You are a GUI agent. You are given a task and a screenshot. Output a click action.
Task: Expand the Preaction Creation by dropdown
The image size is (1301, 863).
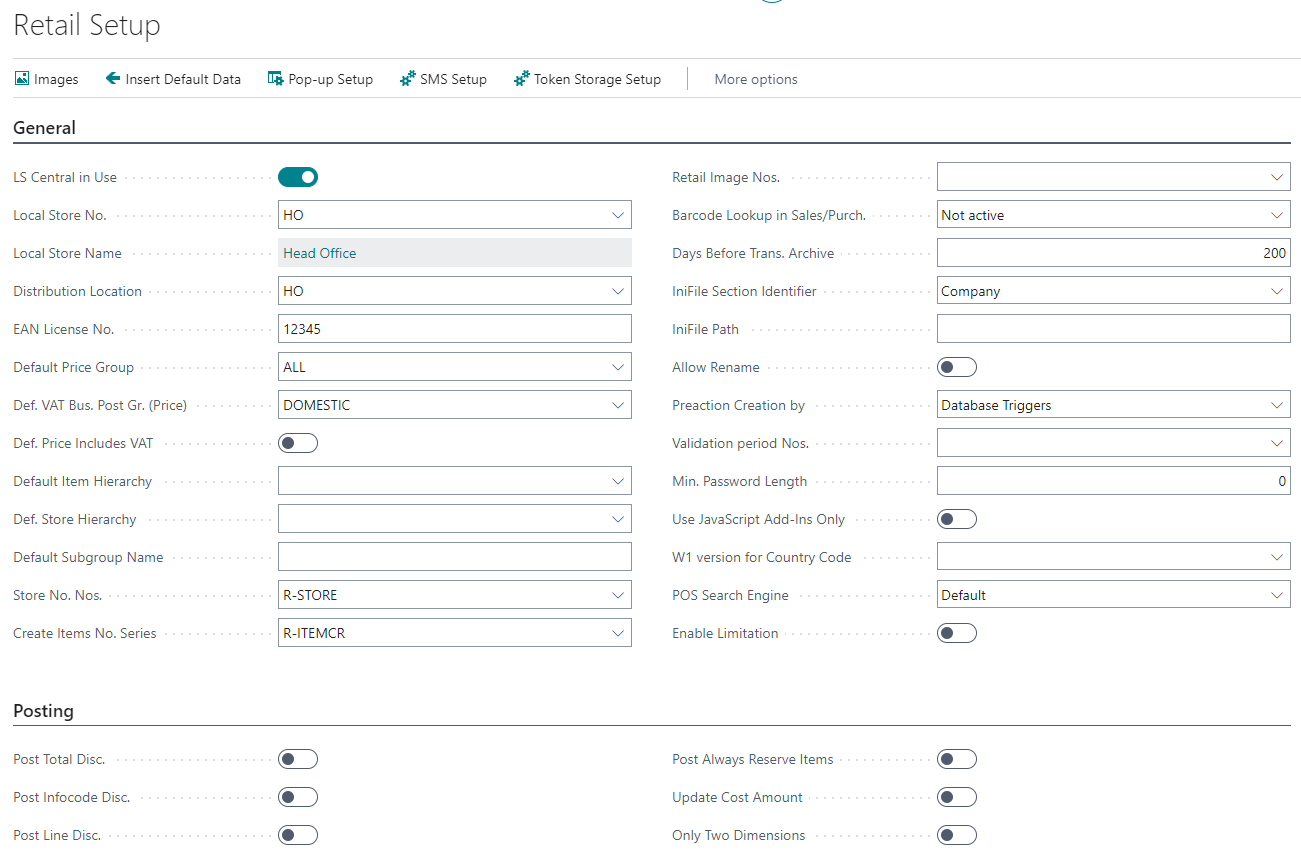click(1276, 405)
